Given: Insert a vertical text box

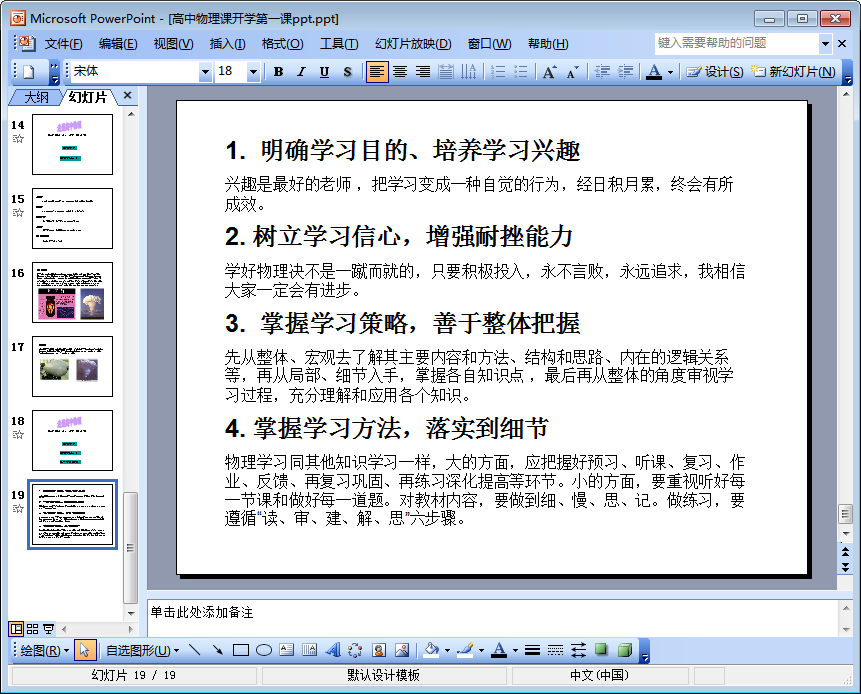Looking at the screenshot, I should [310, 651].
